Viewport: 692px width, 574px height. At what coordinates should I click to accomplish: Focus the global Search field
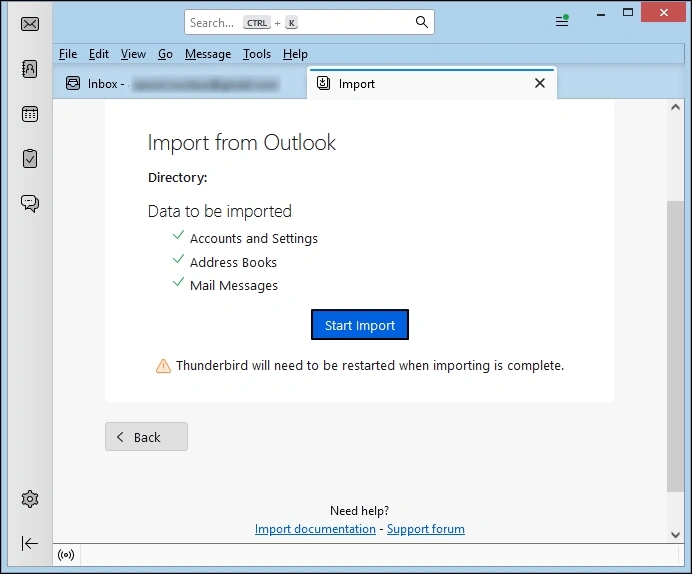(x=309, y=22)
